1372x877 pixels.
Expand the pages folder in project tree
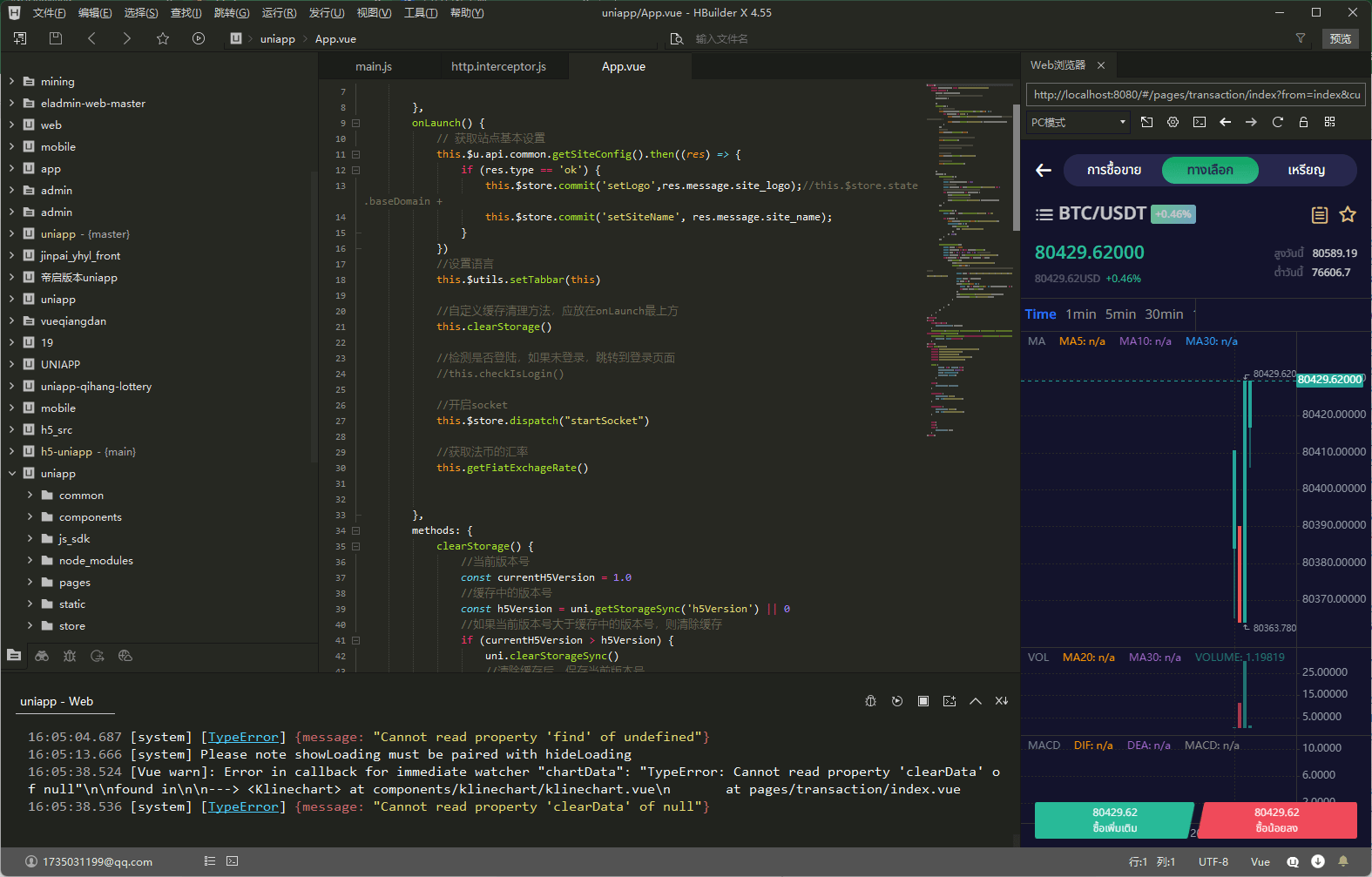(30, 583)
